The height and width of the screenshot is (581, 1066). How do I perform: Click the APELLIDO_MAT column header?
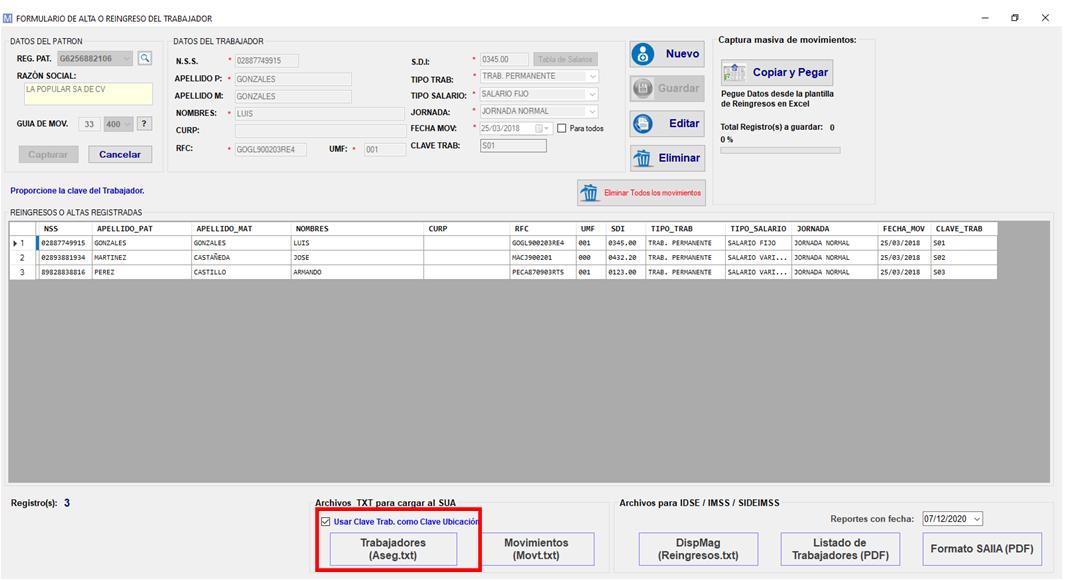click(x=241, y=229)
